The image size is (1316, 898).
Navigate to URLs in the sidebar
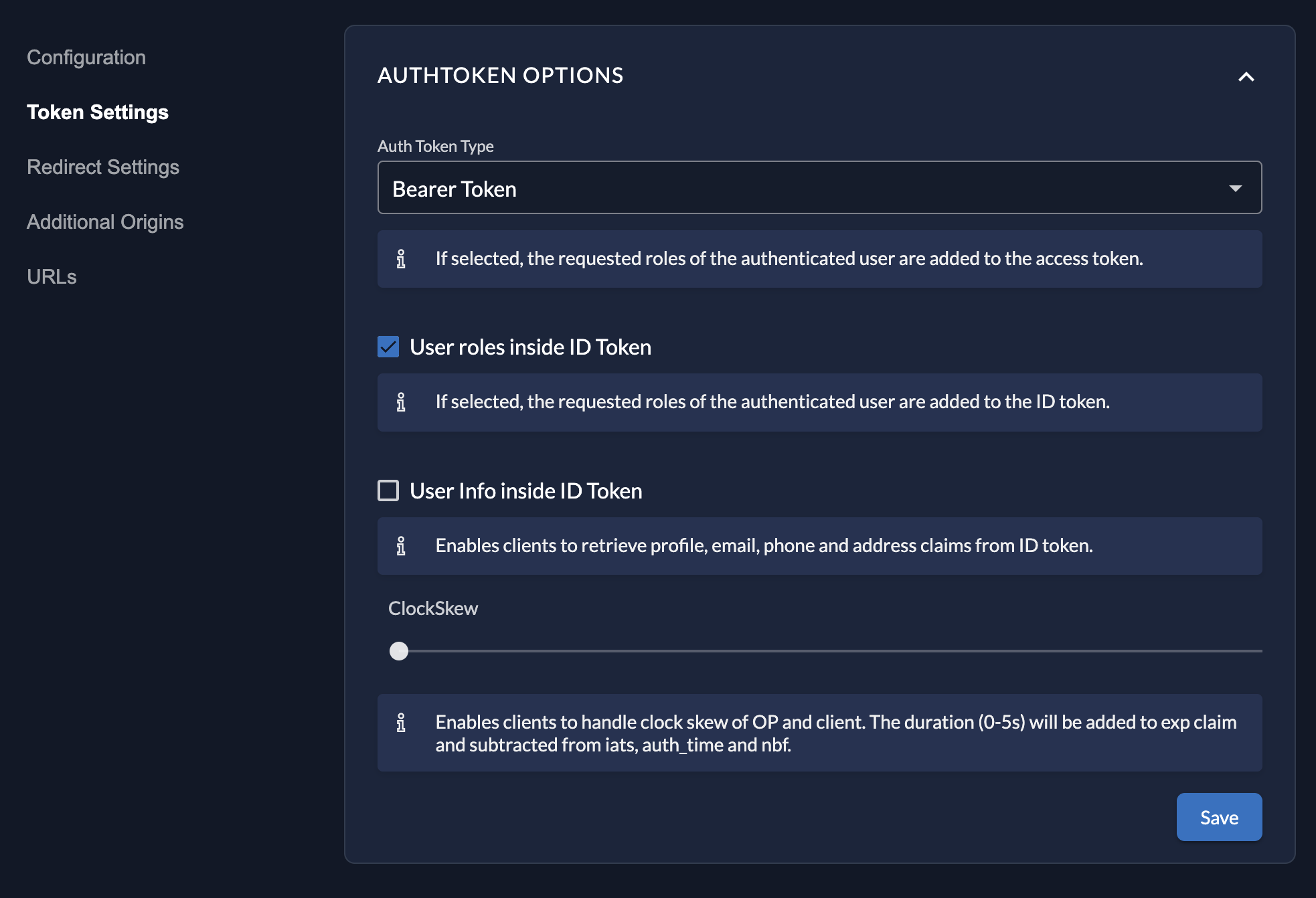52,277
